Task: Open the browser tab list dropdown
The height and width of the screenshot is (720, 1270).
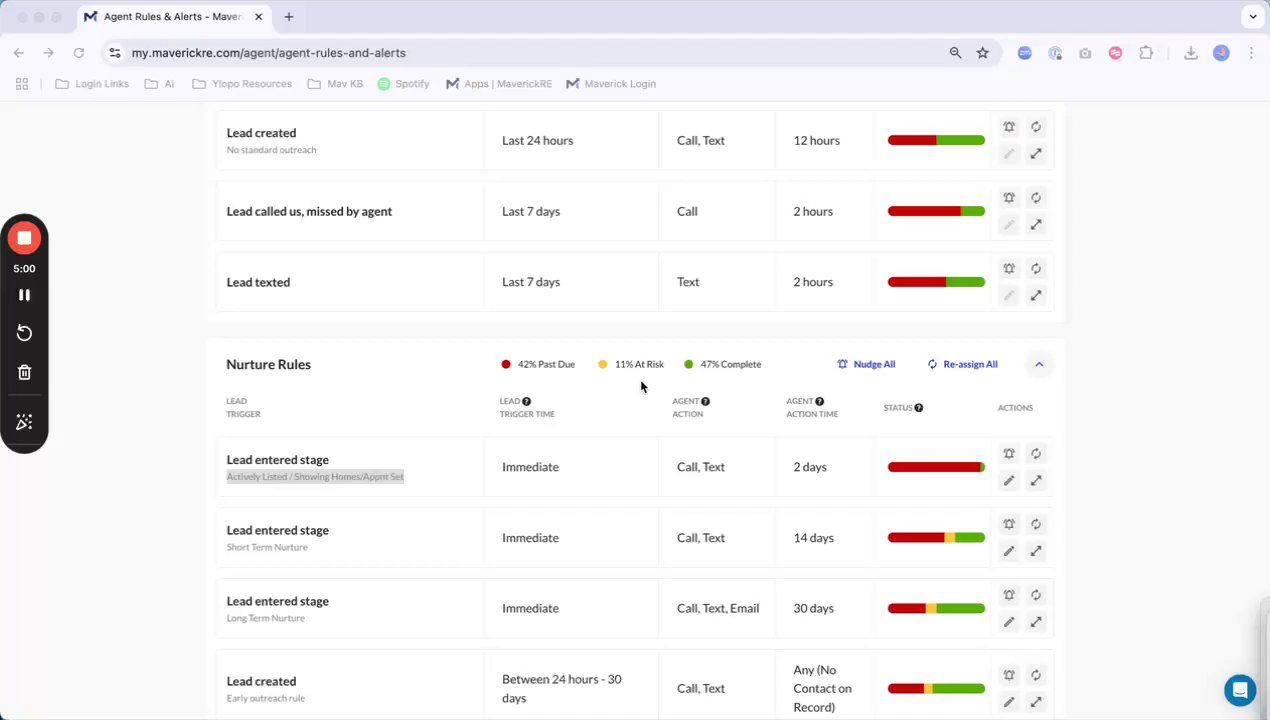Action: 1253,17
